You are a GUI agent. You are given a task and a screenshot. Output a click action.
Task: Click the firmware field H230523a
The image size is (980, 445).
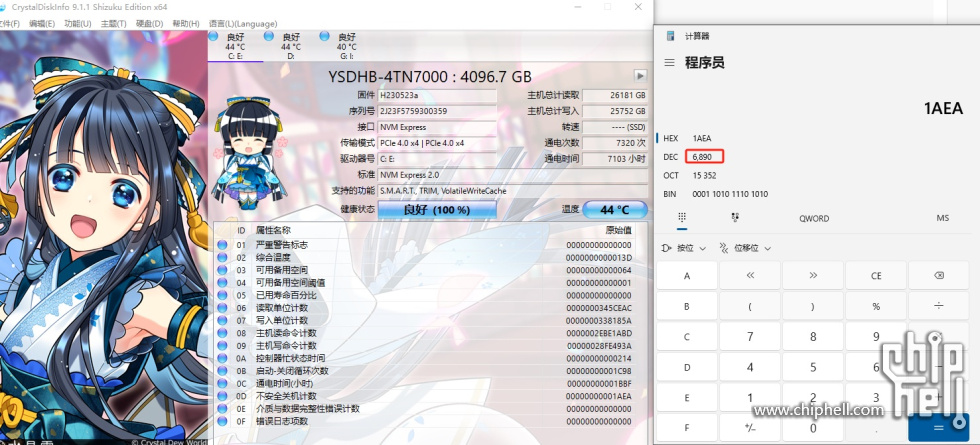click(437, 96)
